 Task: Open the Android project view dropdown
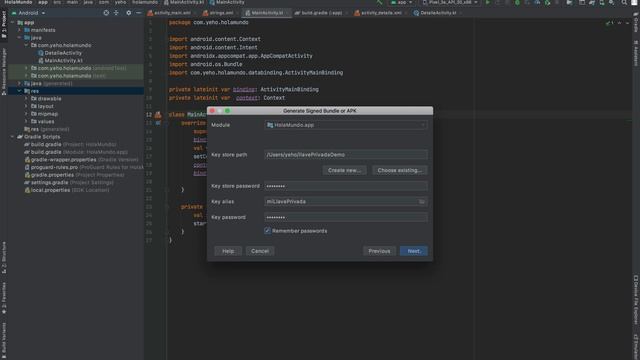pyautogui.click(x=29, y=13)
